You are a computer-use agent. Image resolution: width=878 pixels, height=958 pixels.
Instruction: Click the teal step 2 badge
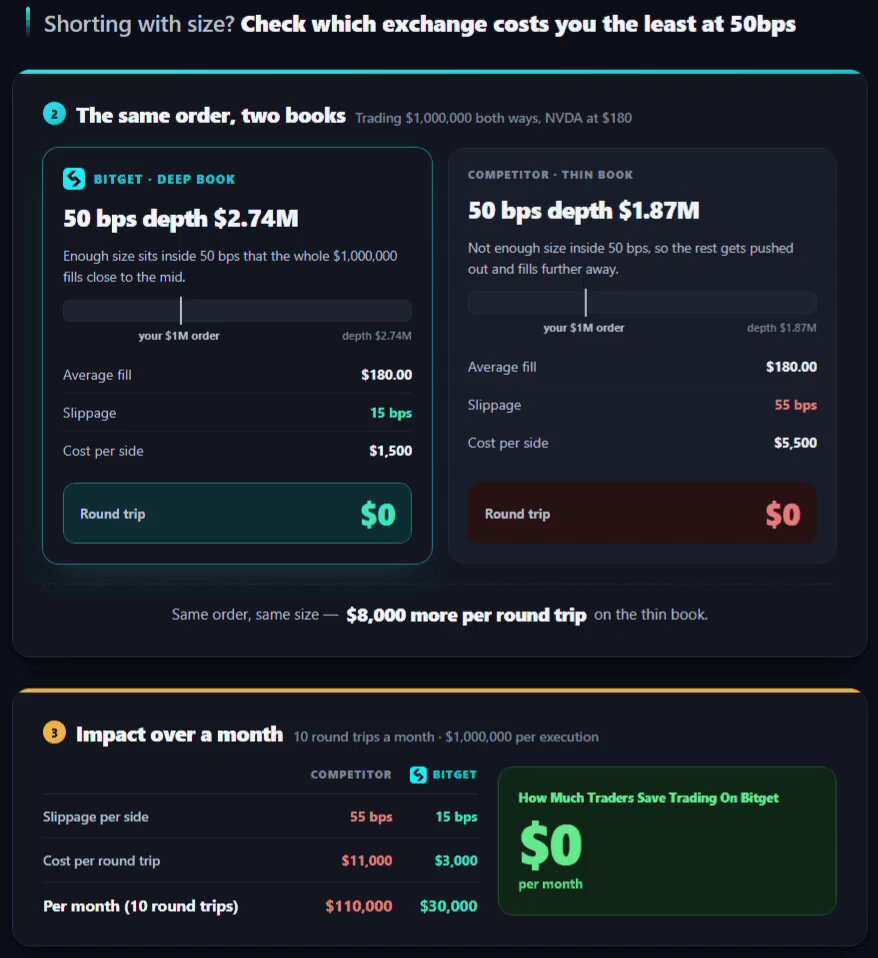pos(54,114)
